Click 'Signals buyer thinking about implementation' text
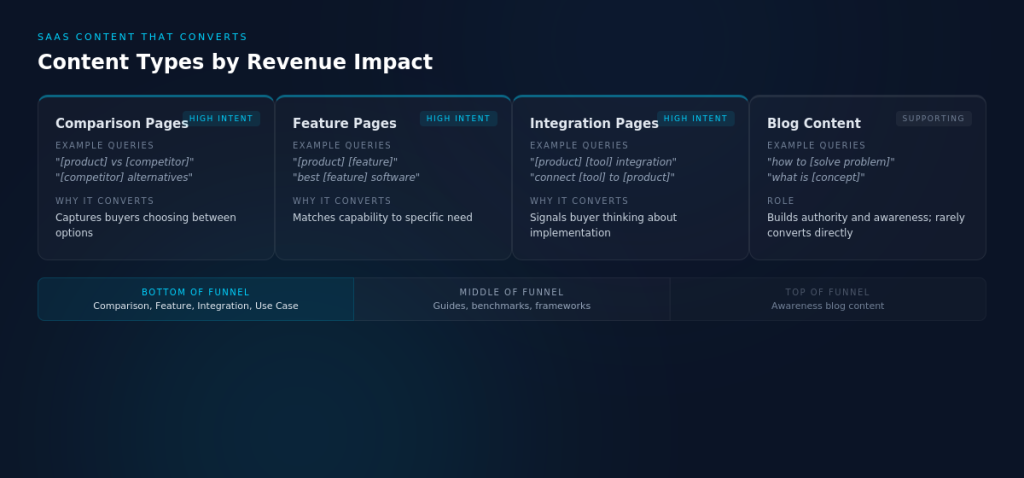1024x478 pixels. point(603,225)
